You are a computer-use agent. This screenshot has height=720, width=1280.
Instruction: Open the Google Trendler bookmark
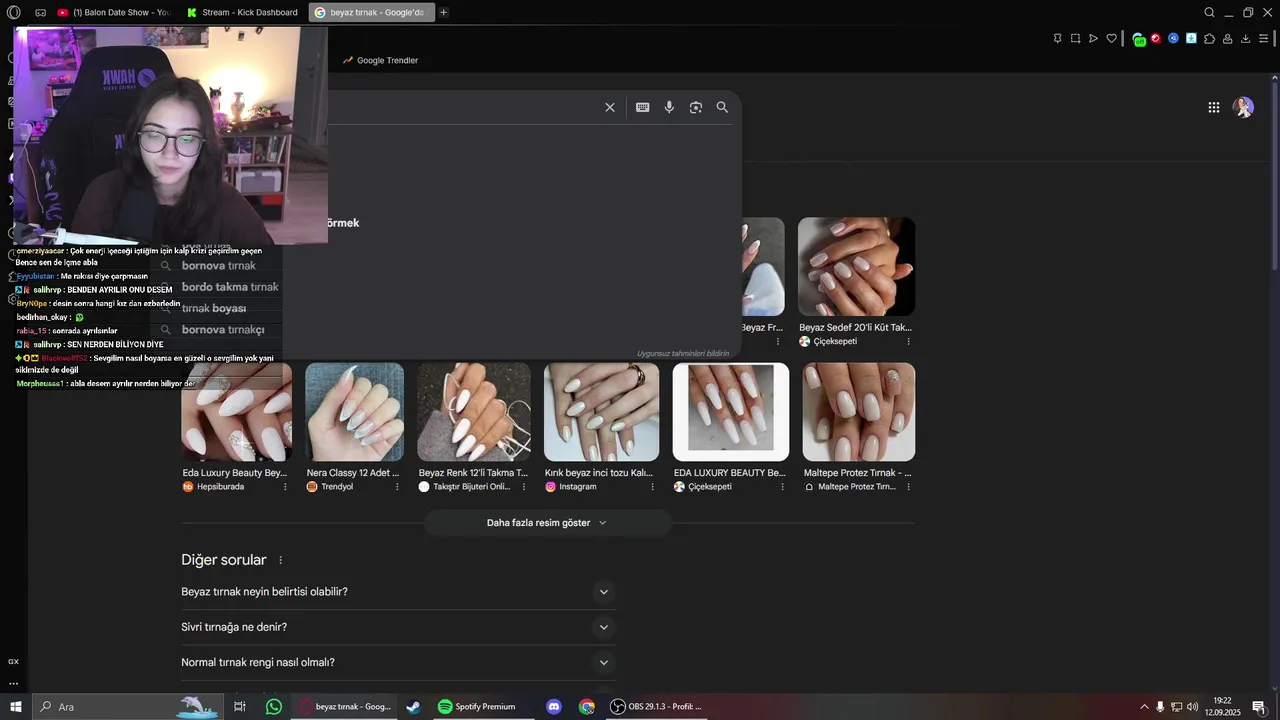[380, 60]
